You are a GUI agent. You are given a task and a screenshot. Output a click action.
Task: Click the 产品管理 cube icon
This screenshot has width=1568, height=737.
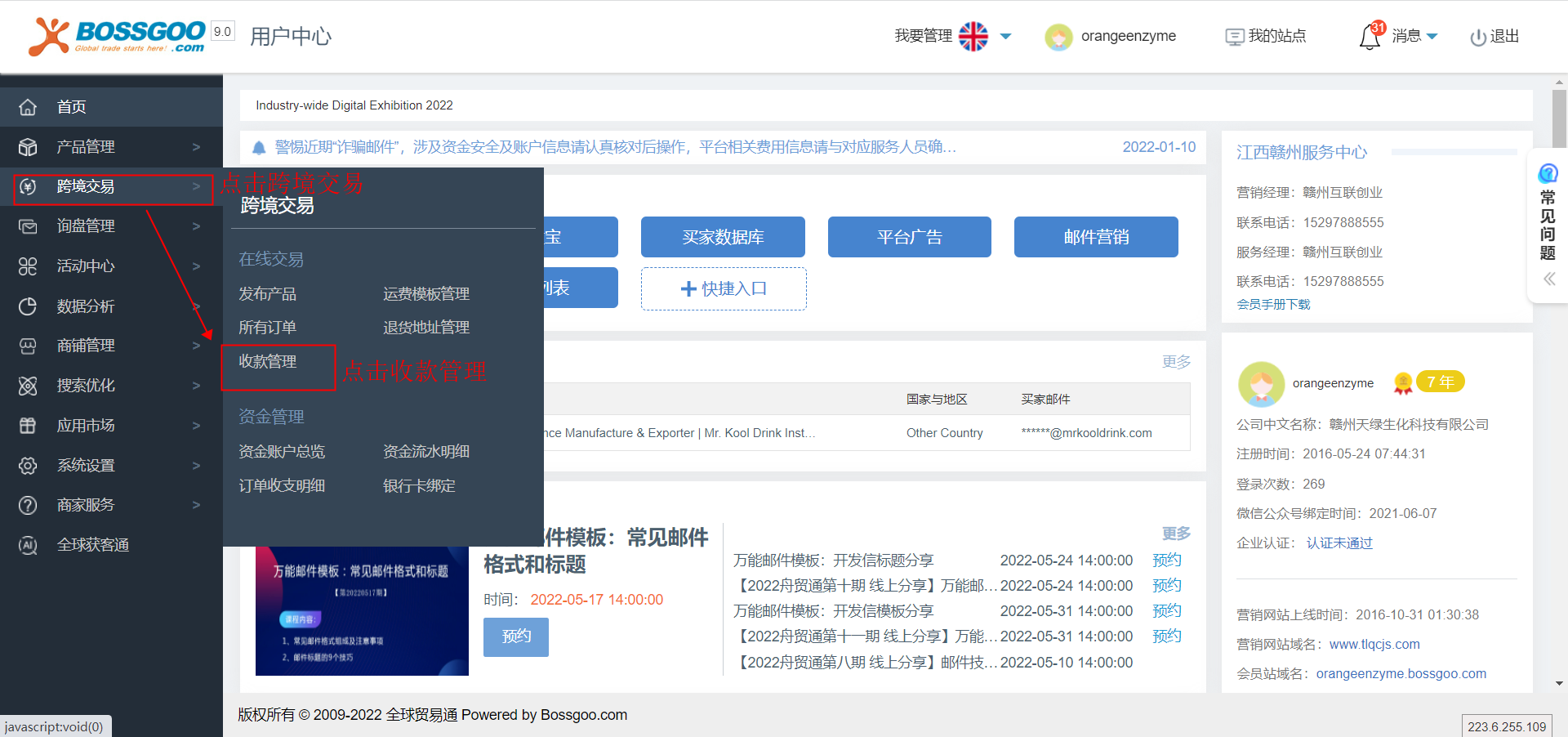[x=28, y=147]
